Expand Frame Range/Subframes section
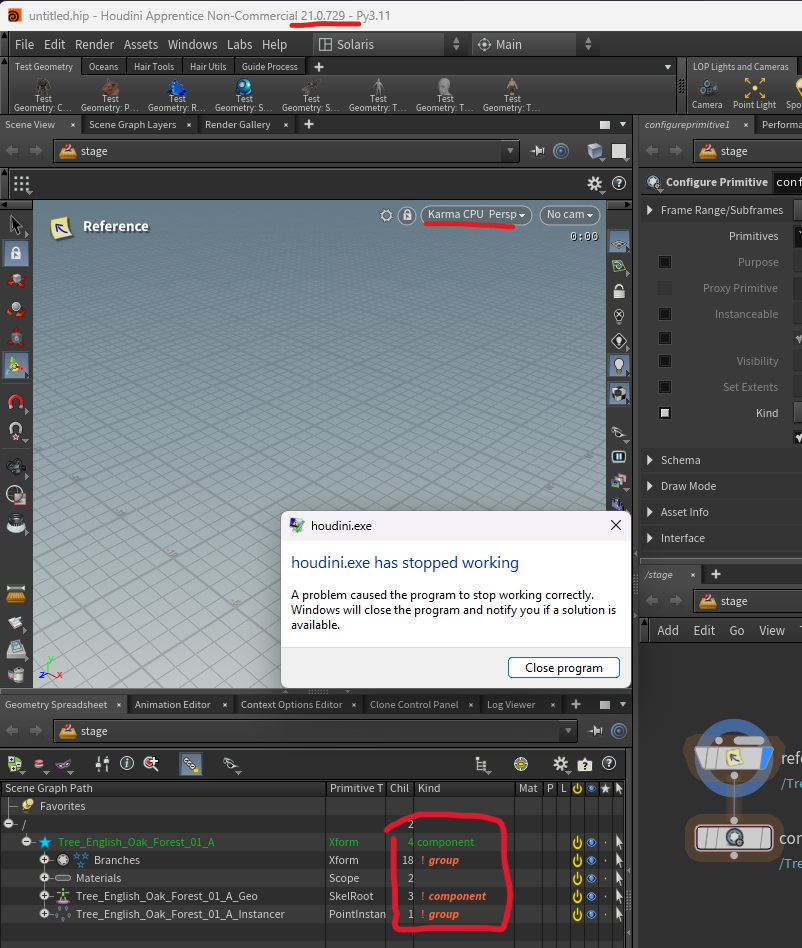802x948 pixels. pyautogui.click(x=649, y=210)
